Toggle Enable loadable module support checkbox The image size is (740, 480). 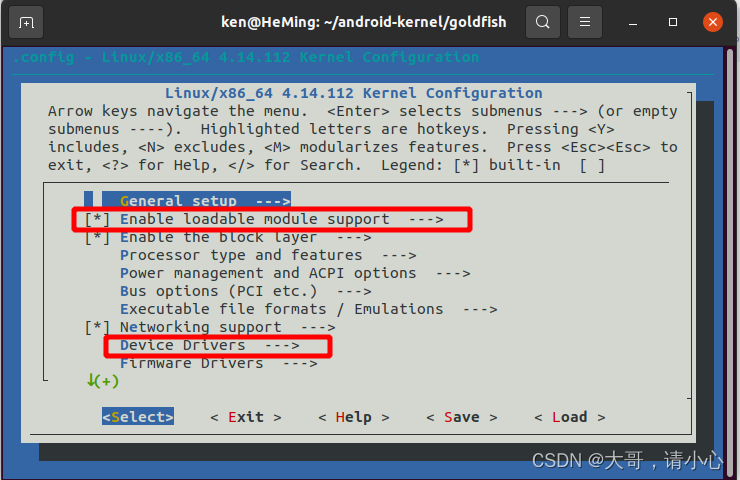pos(97,219)
